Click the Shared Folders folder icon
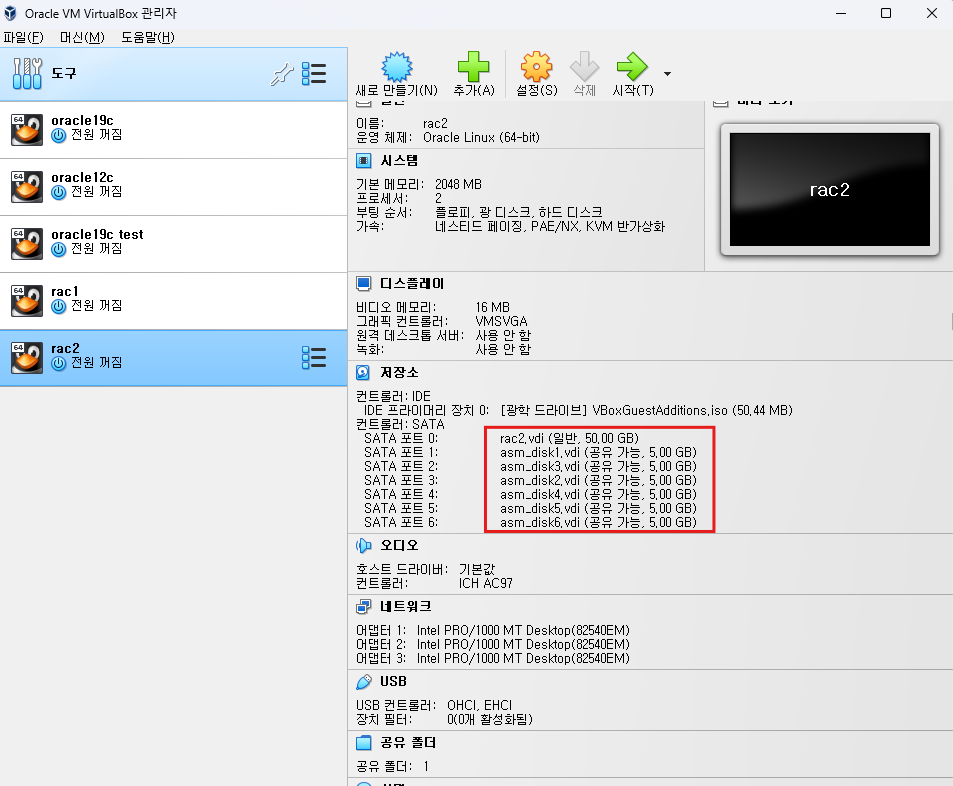This screenshot has width=953, height=786. [363, 743]
